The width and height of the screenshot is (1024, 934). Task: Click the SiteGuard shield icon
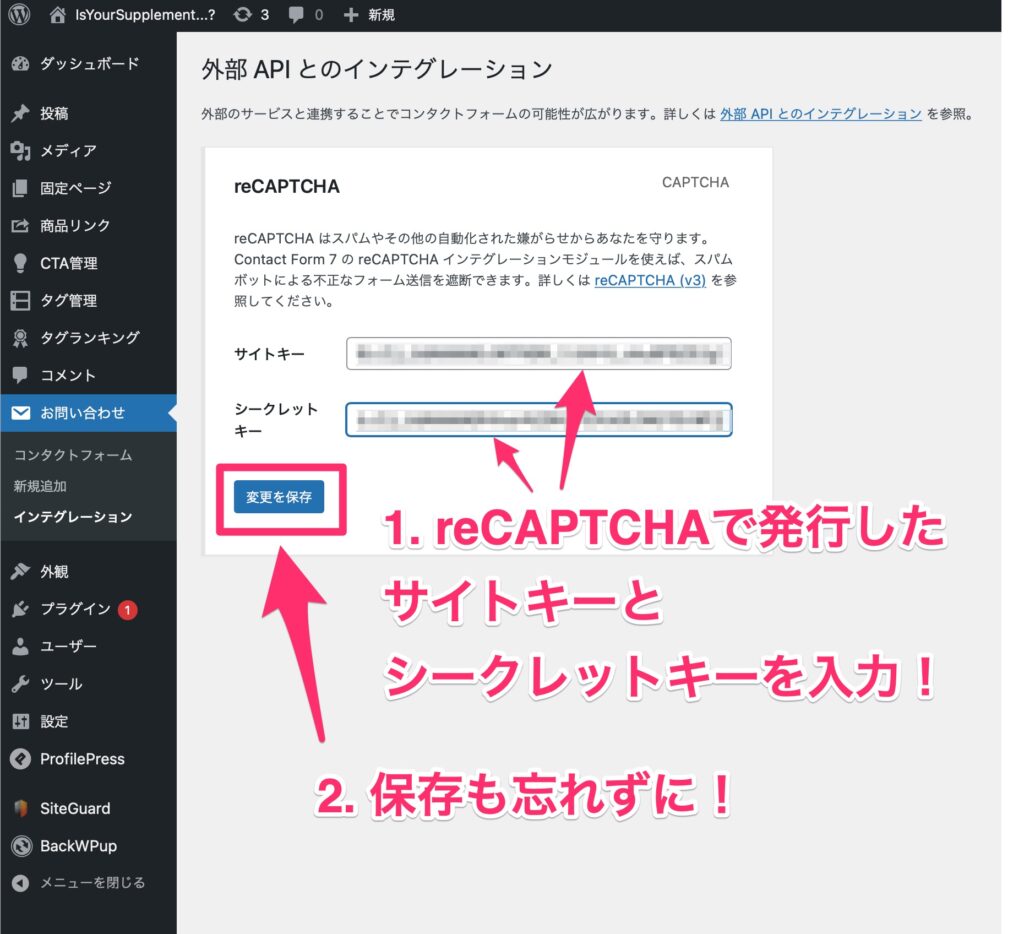(20, 808)
